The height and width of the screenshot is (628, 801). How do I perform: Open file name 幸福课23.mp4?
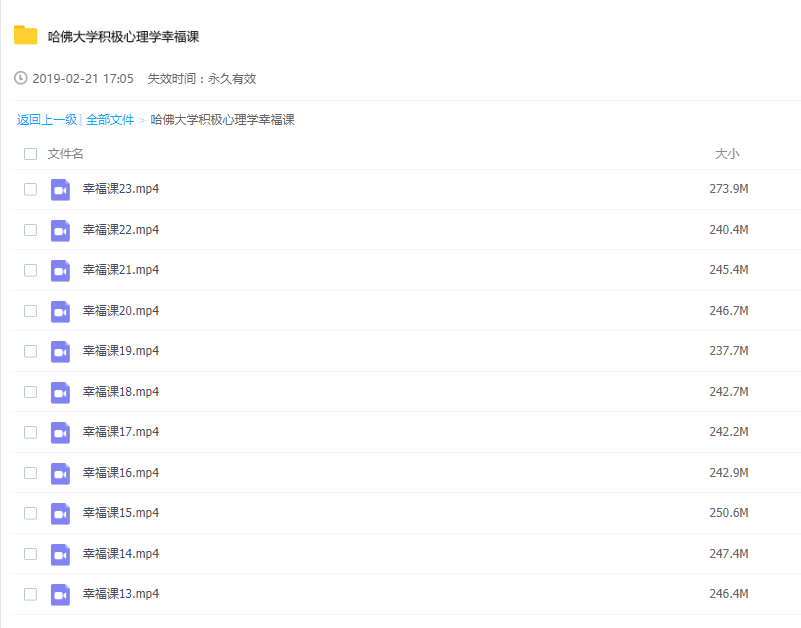click(121, 189)
